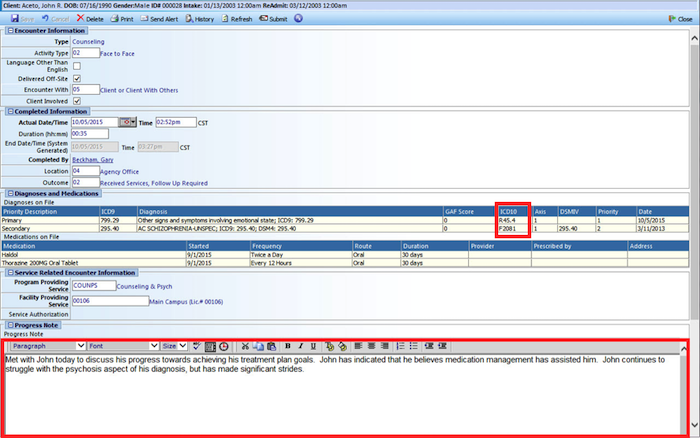The width and height of the screenshot is (700, 438).
Task: Collapse the Diagnoses and Medications section
Action: pyautogui.click(x=10, y=193)
